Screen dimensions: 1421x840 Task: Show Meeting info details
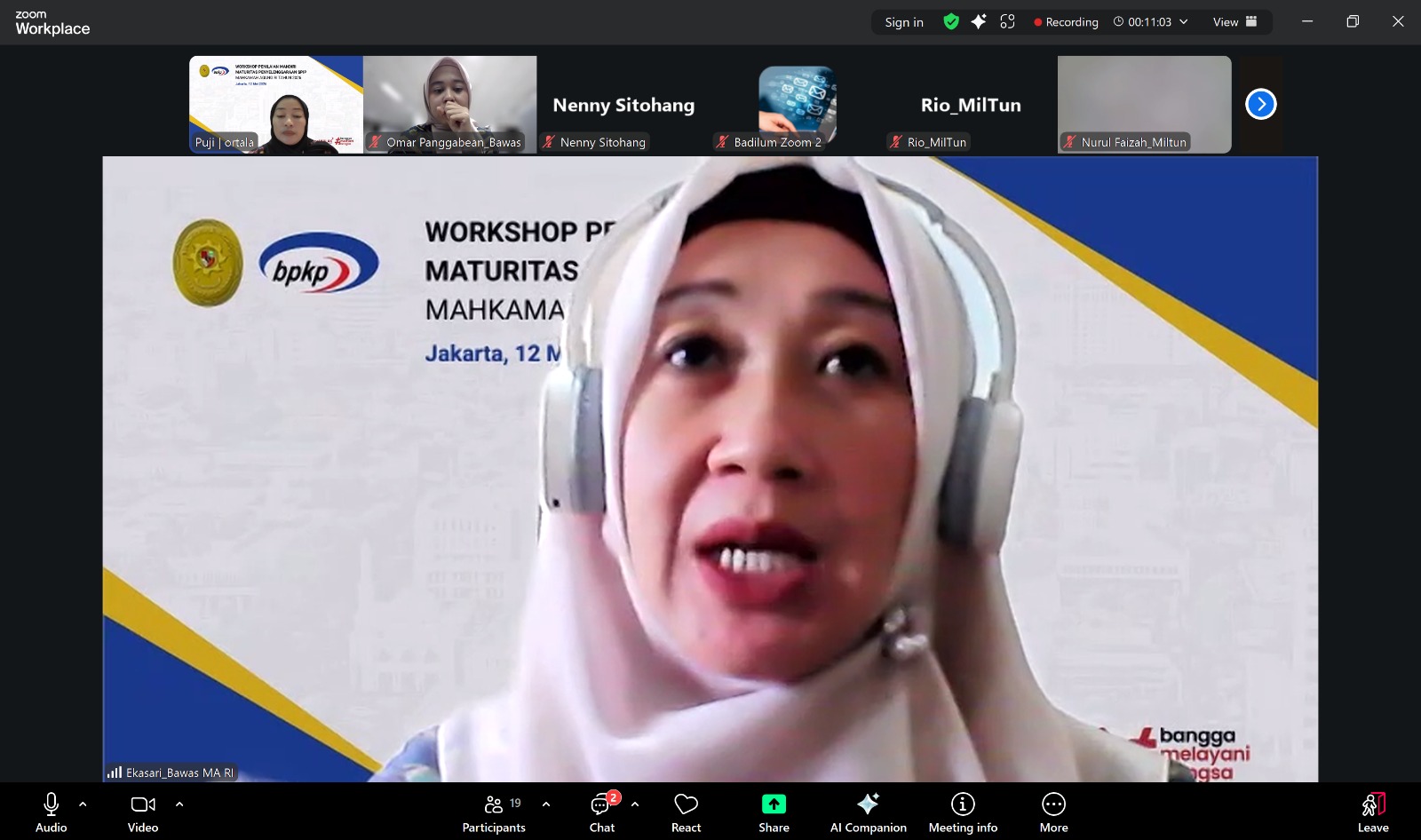(x=963, y=812)
